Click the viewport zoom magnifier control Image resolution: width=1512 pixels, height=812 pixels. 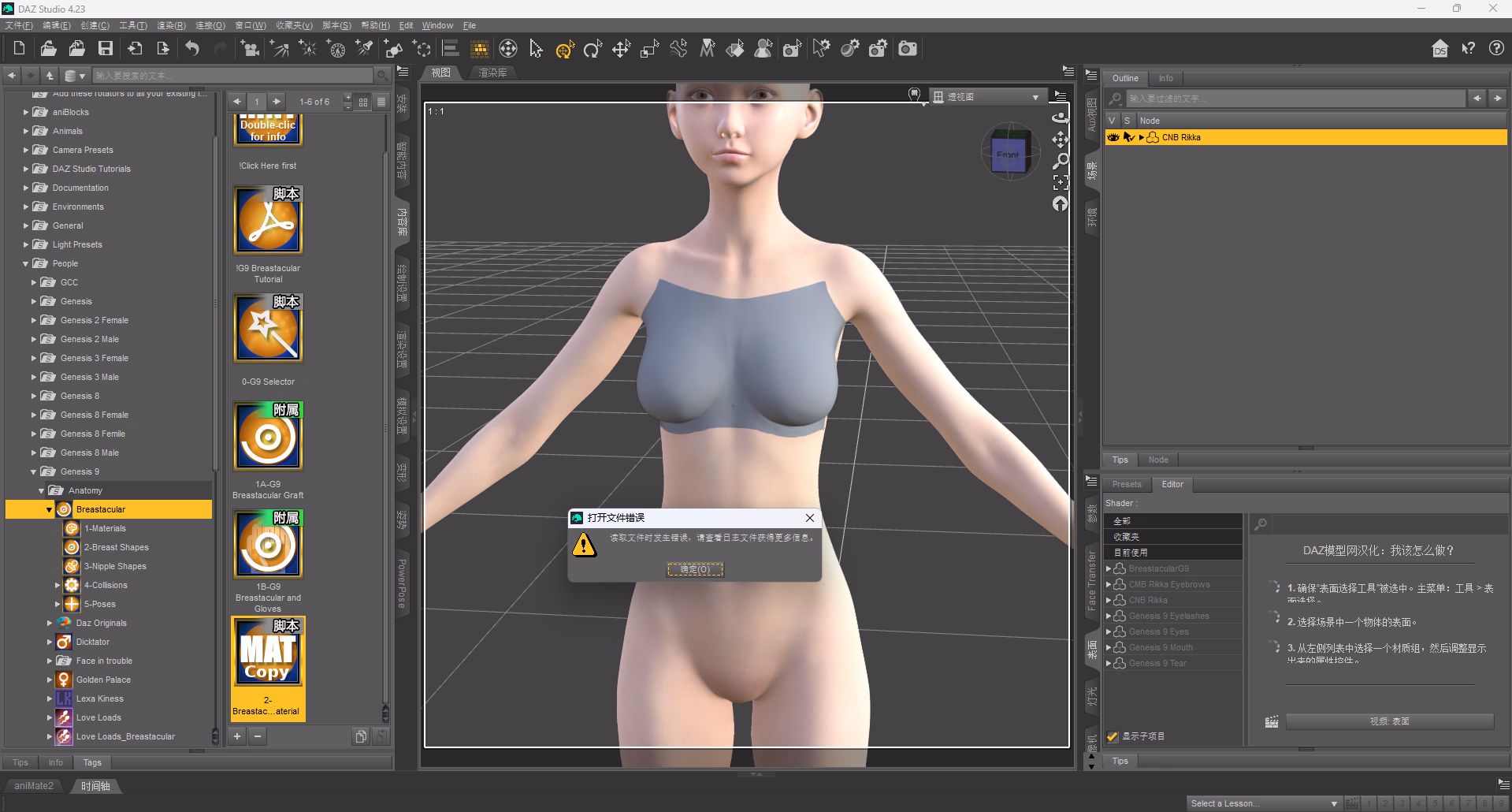click(x=1061, y=161)
